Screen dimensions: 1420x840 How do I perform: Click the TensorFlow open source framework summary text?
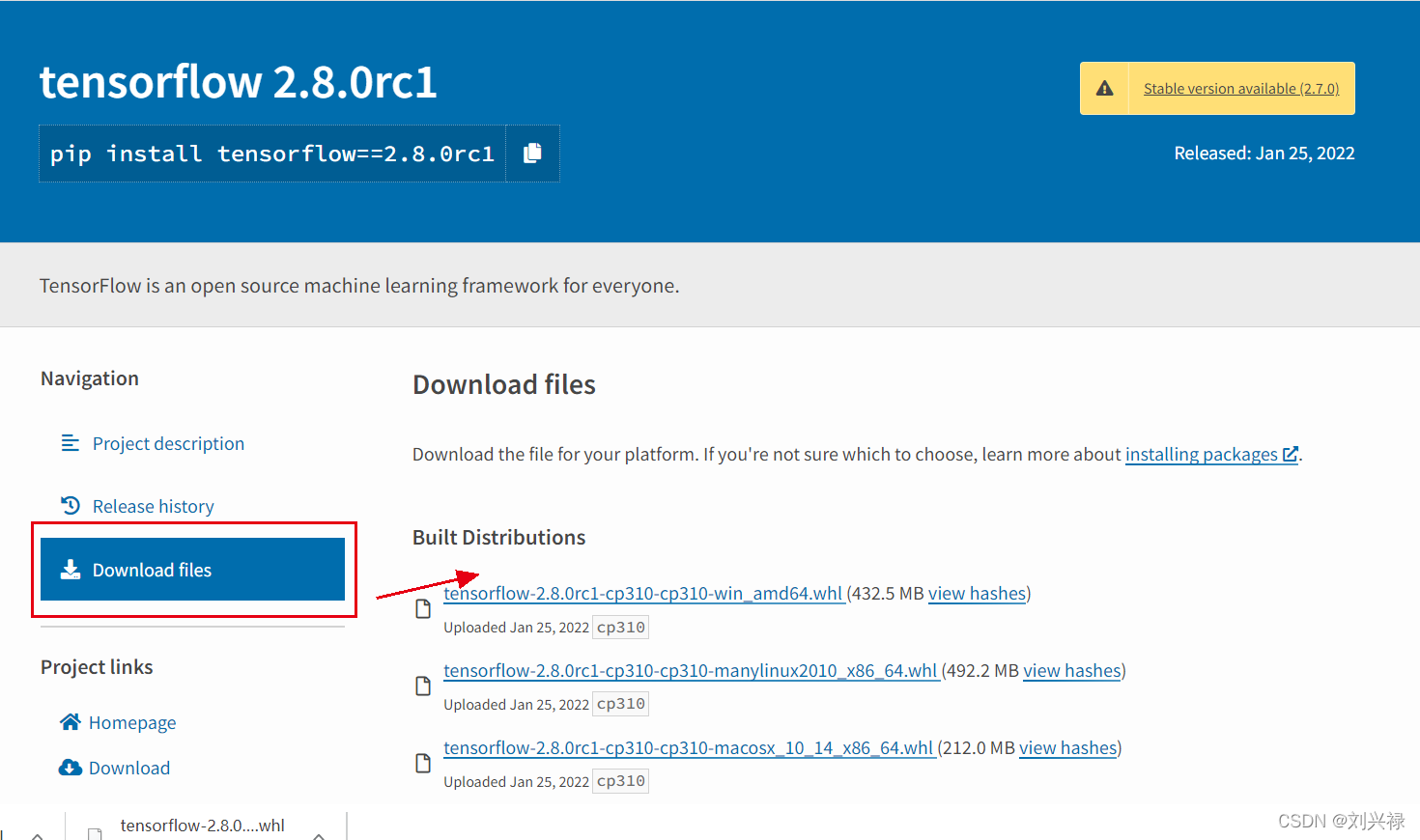[359, 286]
